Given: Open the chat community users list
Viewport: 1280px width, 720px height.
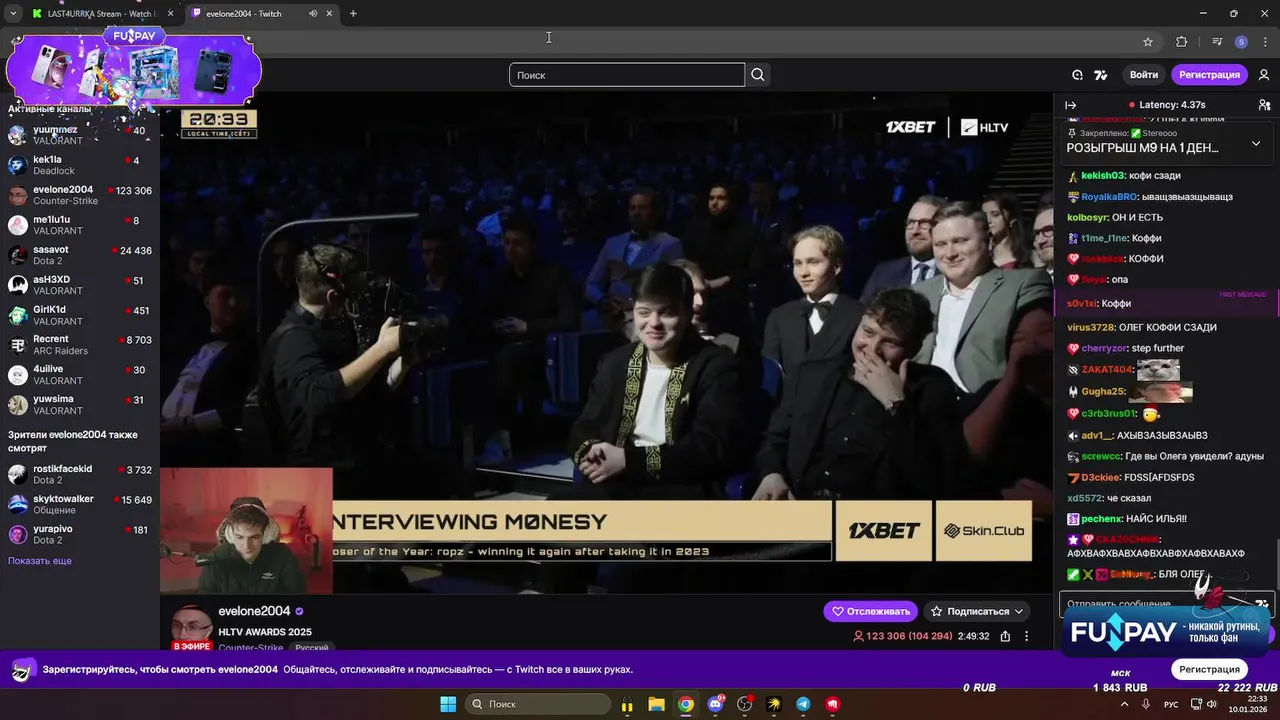Looking at the screenshot, I should [x=1264, y=105].
